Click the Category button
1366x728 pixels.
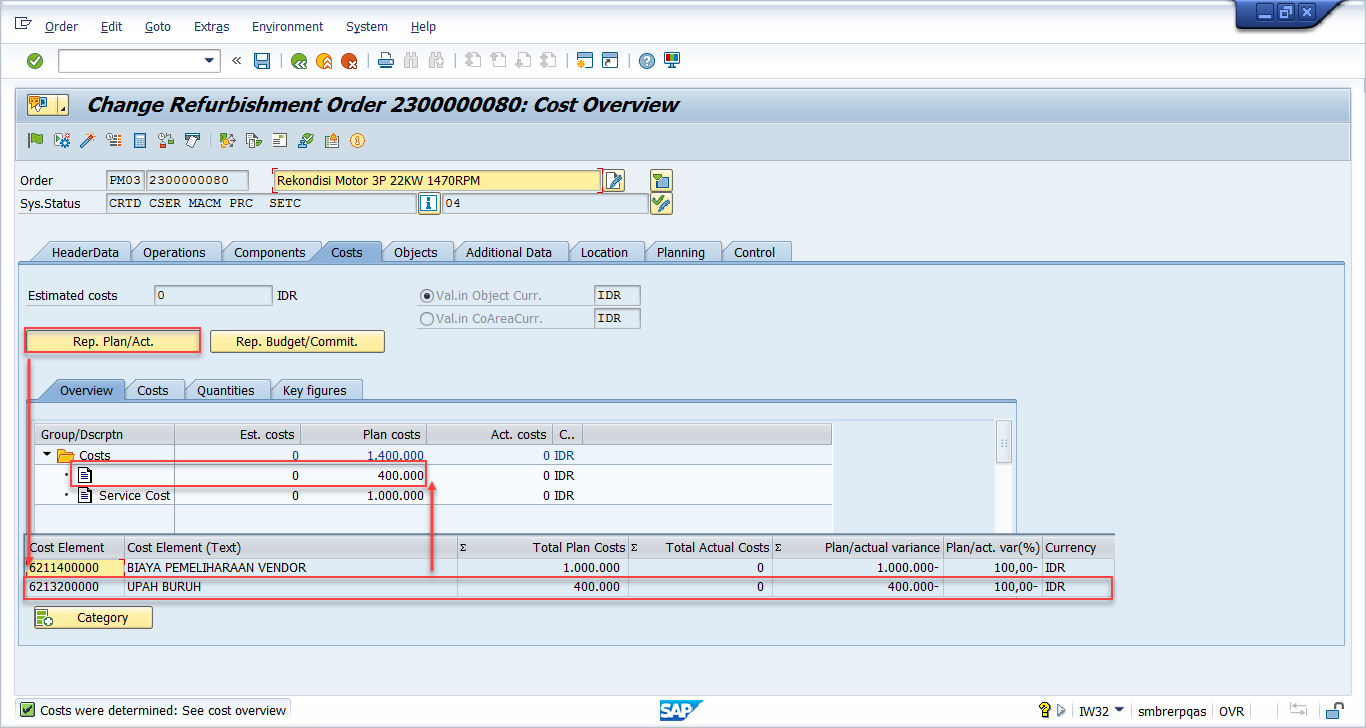click(93, 618)
